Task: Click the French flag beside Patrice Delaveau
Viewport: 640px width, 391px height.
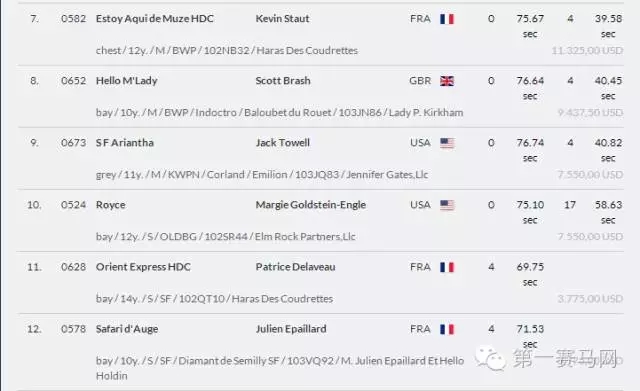Action: (447, 267)
